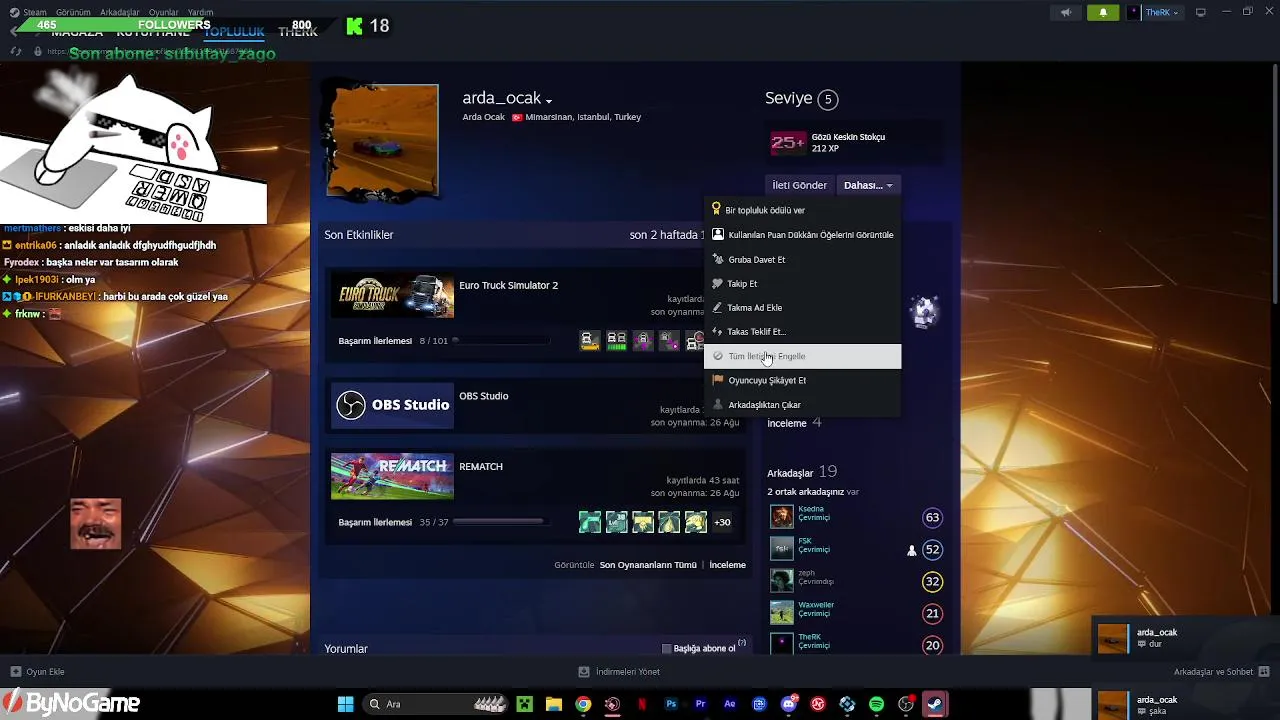Open the REMATCH game banner image
This screenshot has height=720, width=1280.
click(x=392, y=476)
